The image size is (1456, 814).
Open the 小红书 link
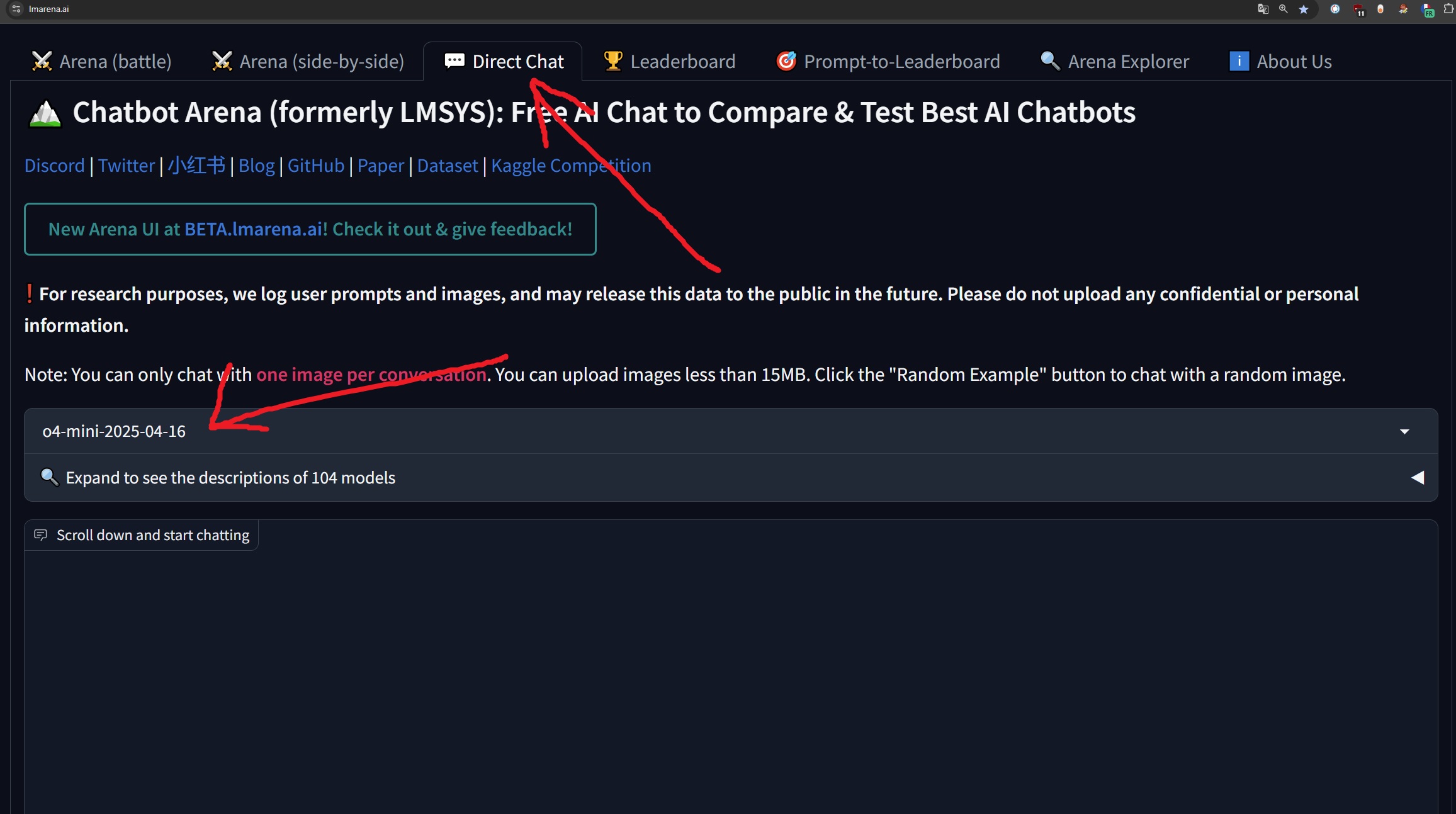196,166
